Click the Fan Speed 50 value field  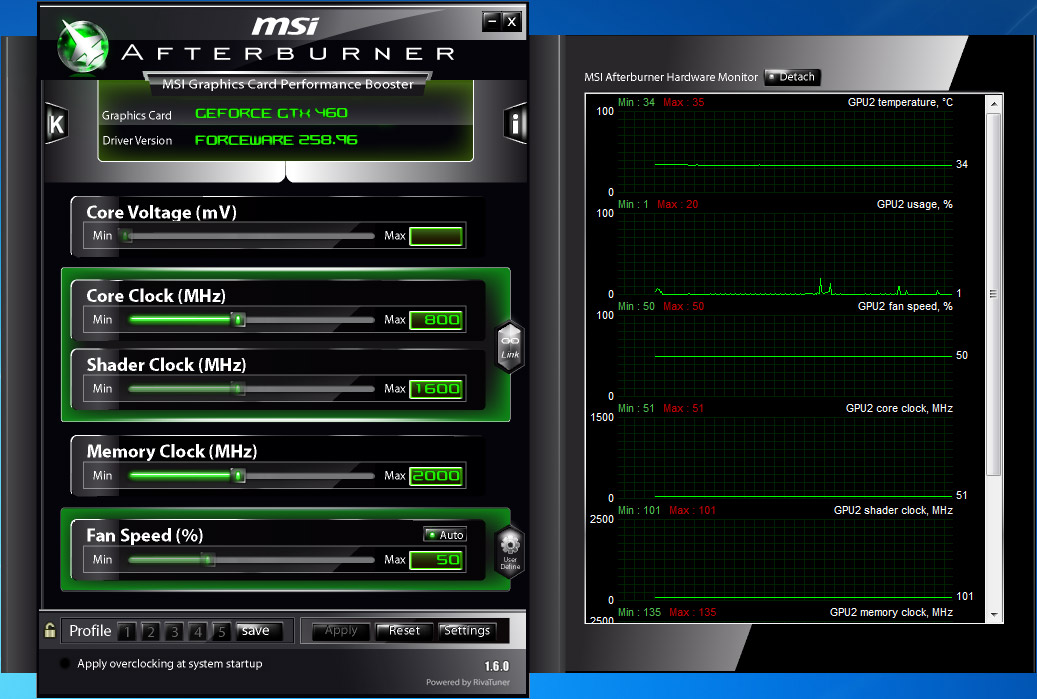tap(435, 560)
